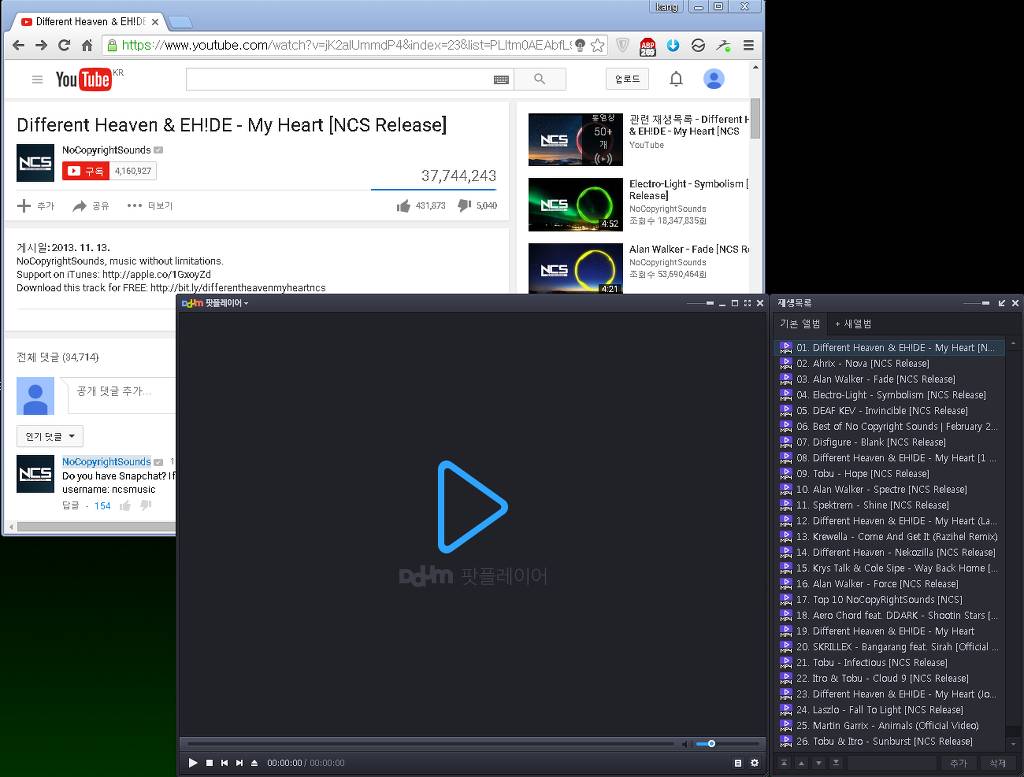The width and height of the screenshot is (1024, 777).
Task: Dislike the video with thumbs down icon
Action: [464, 206]
